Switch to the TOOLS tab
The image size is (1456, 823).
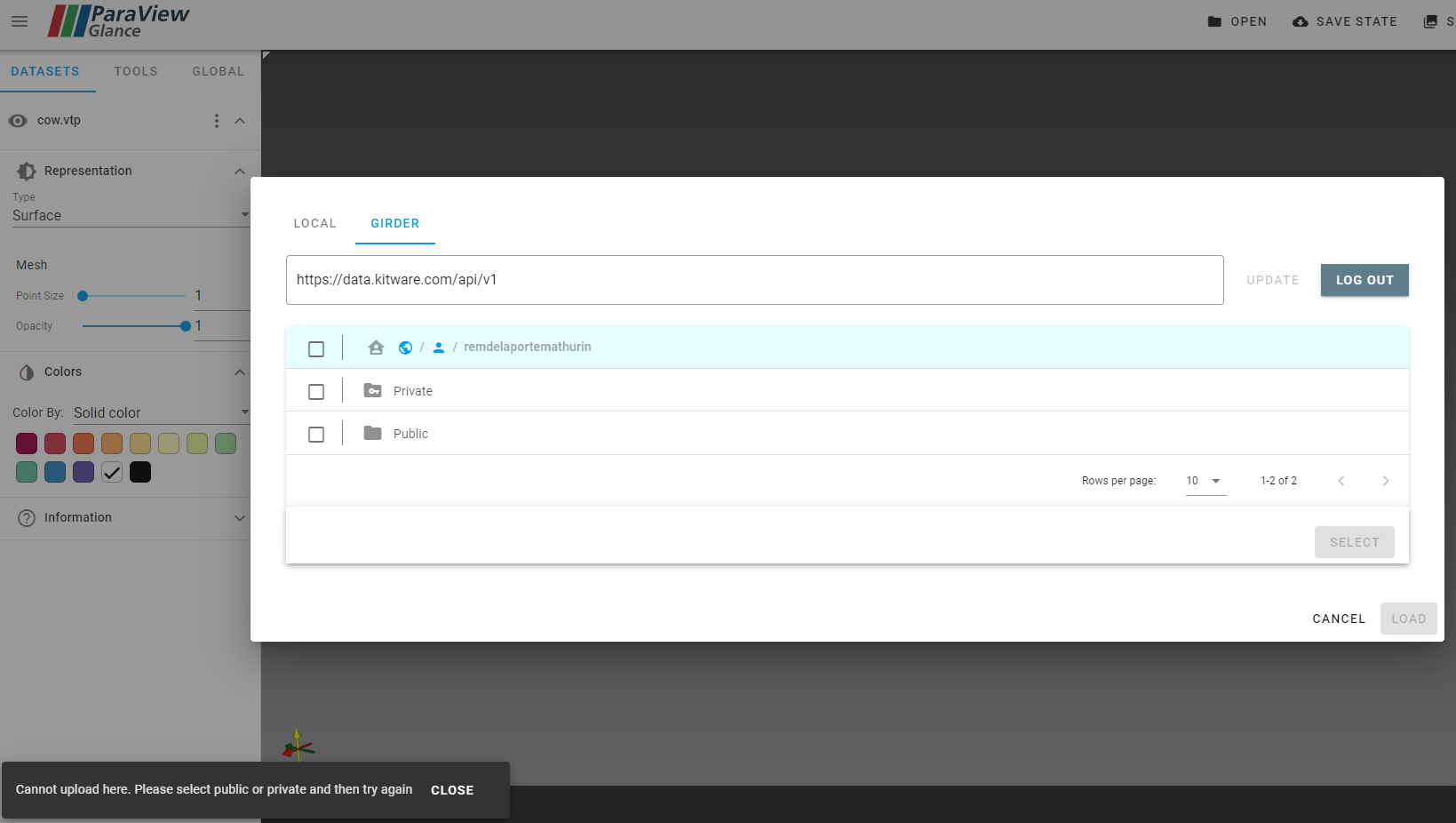[135, 71]
